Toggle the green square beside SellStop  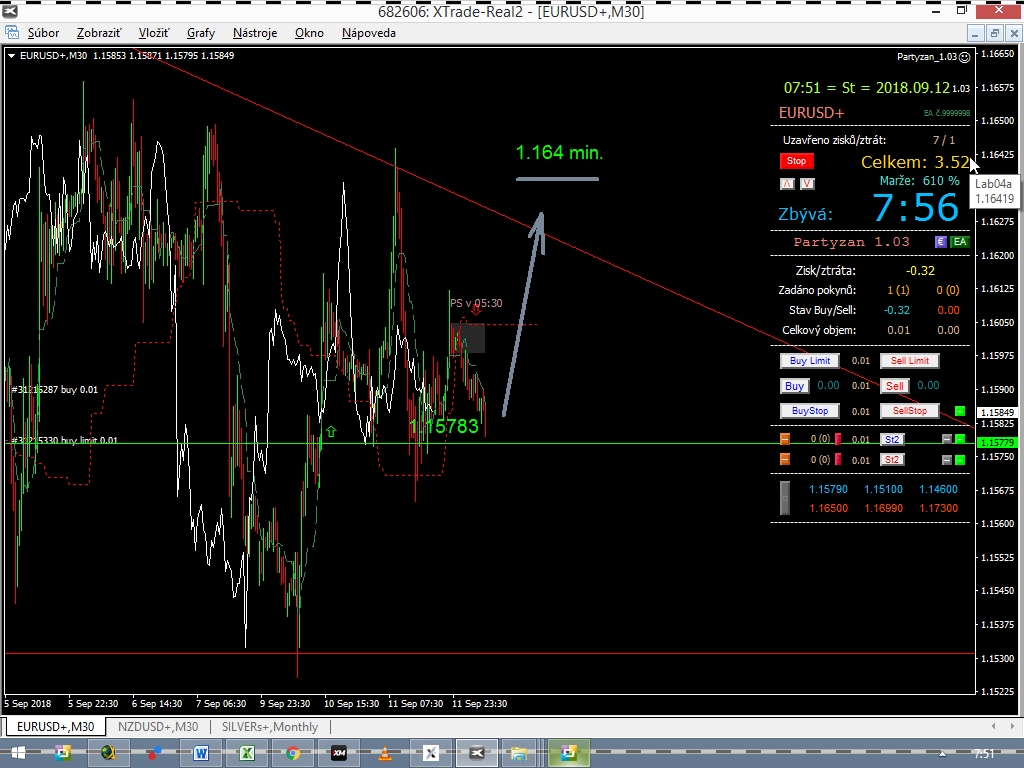(x=959, y=411)
